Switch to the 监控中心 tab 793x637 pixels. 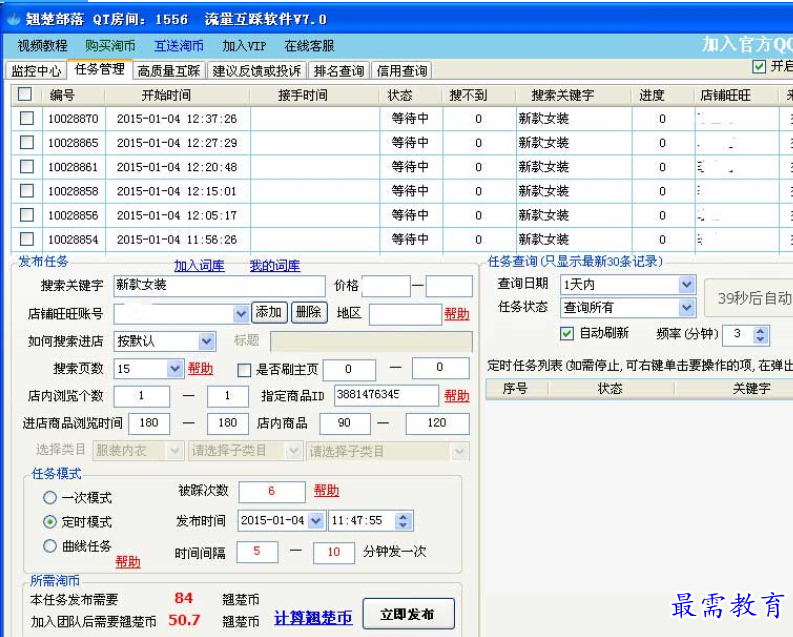tap(36, 71)
